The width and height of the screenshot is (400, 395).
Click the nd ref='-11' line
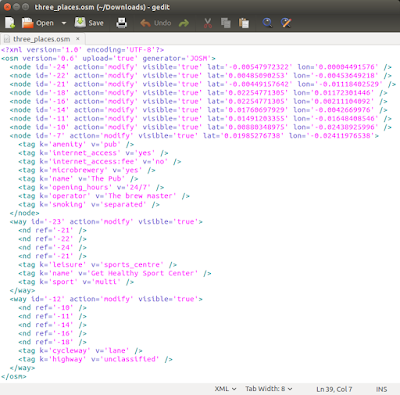(52, 317)
